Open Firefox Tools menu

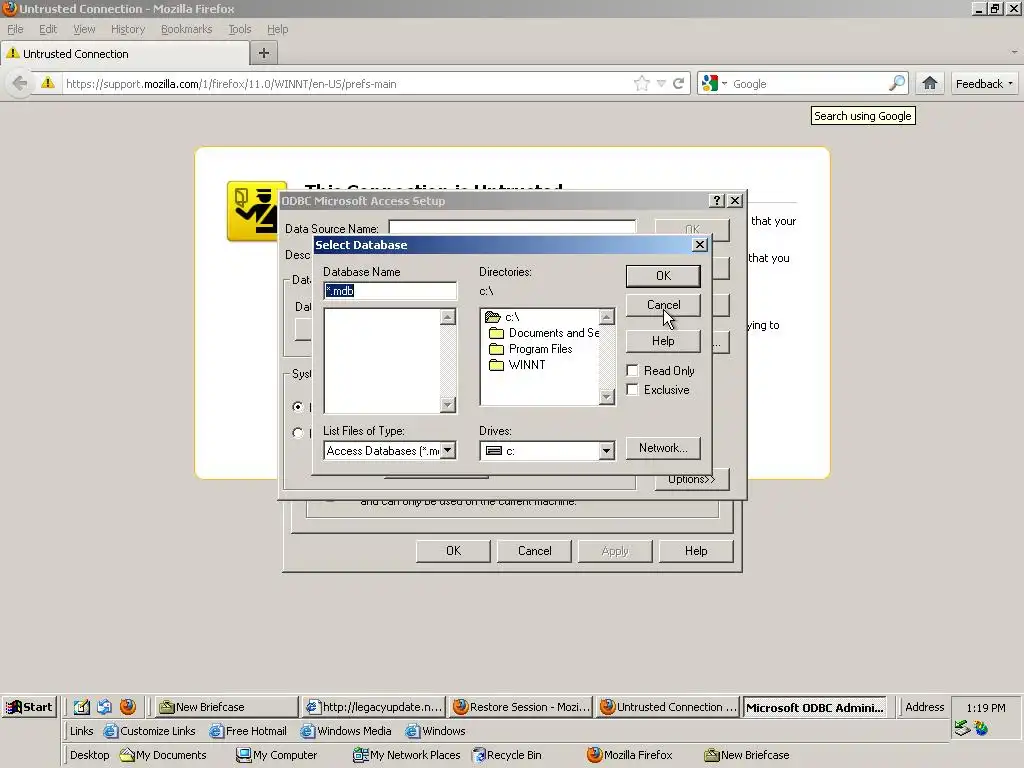pos(240,29)
